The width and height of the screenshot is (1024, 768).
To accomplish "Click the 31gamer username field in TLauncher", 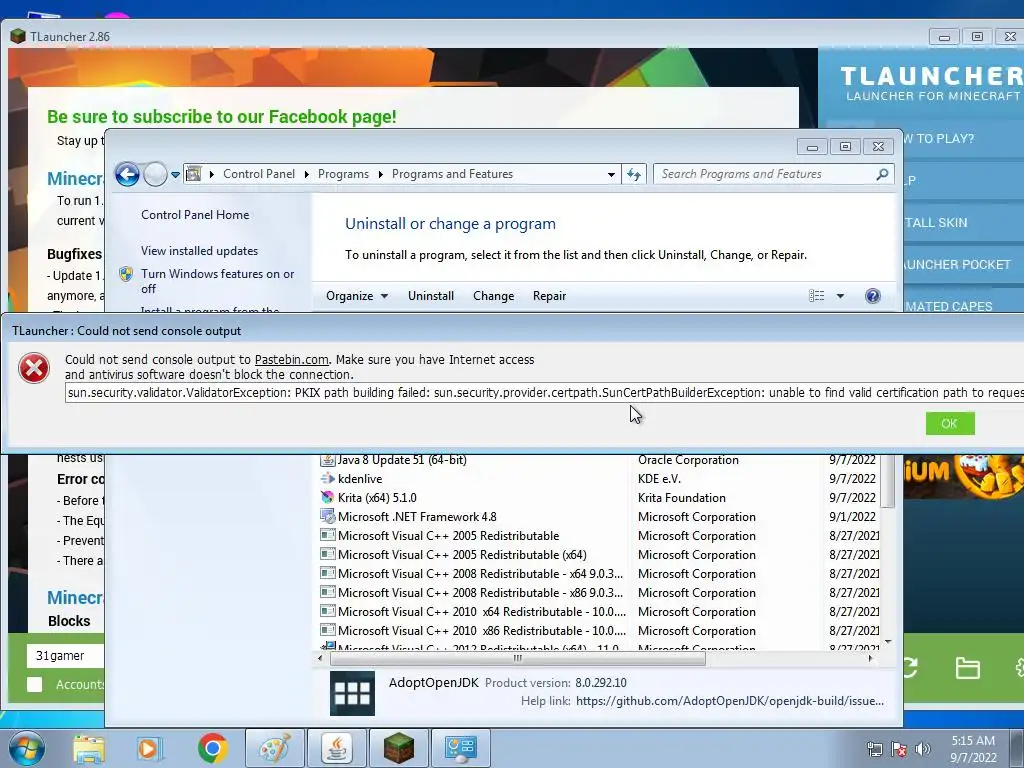I will 65,656.
